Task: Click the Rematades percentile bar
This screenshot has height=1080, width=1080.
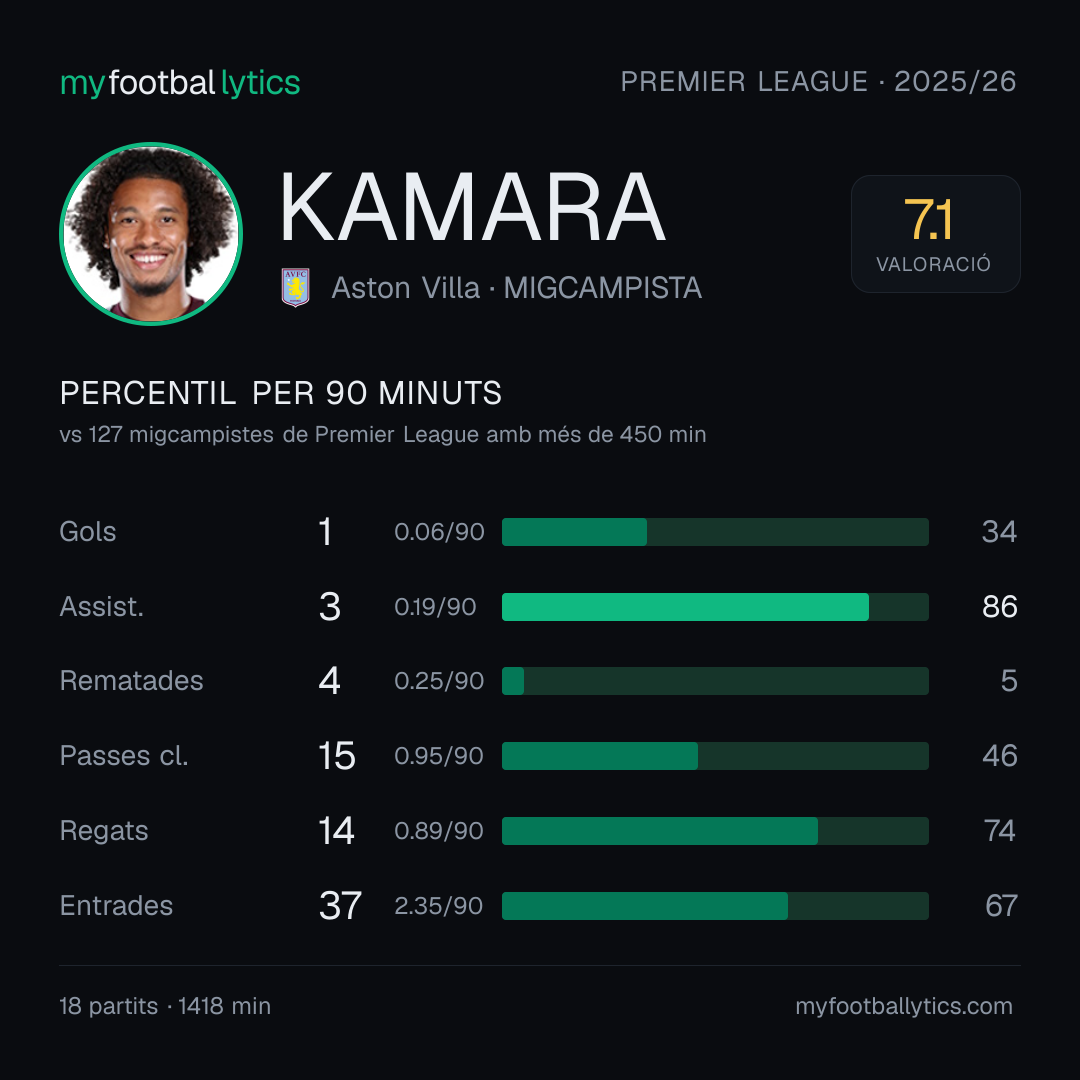Action: (715, 681)
